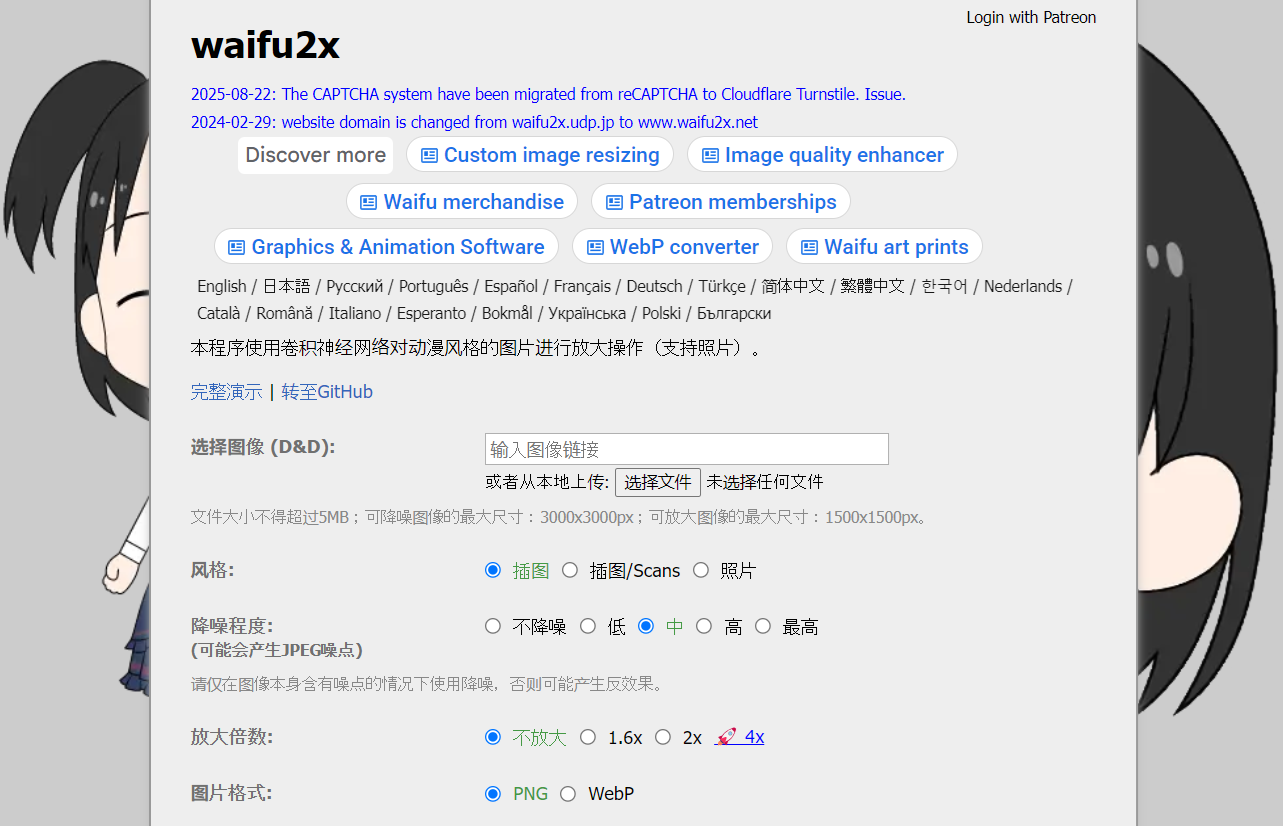Switch language to Українська

click(x=586, y=313)
